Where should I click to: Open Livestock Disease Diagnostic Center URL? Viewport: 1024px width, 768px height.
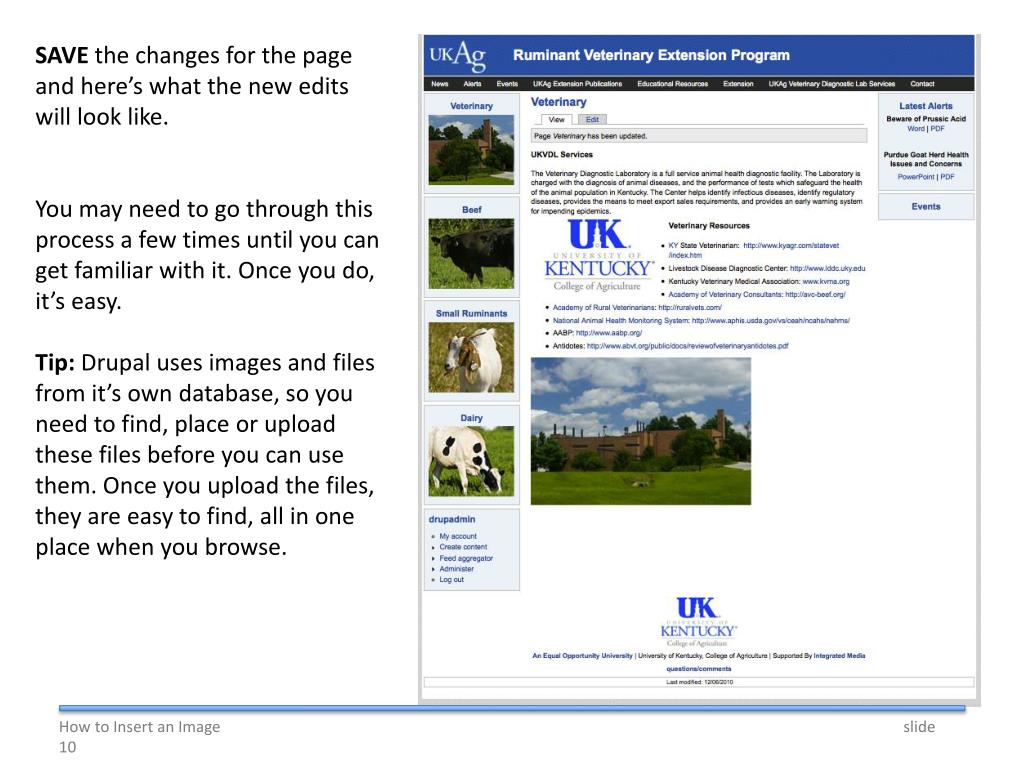click(827, 268)
